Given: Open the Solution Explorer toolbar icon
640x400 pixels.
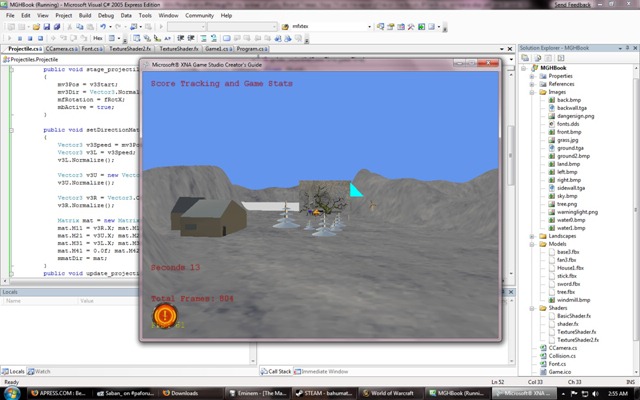Looking at the screenshot, I should [x=380, y=27].
